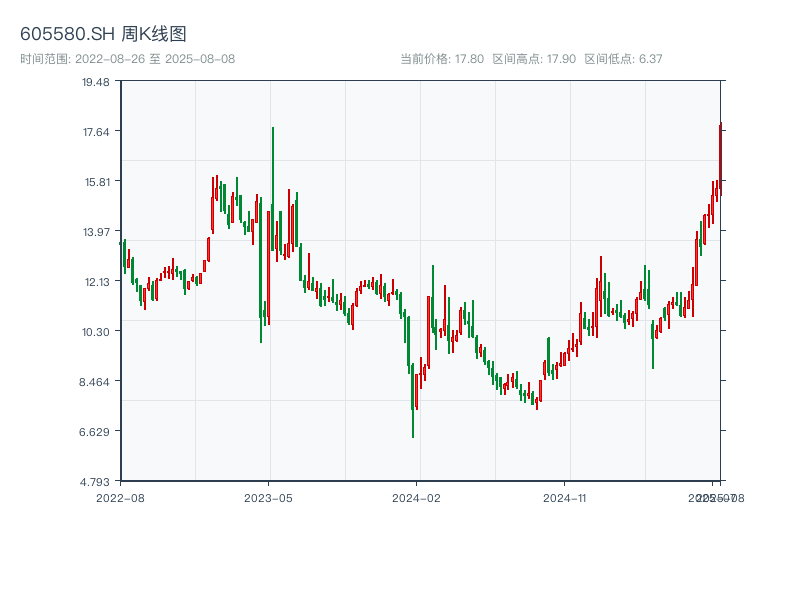Click the 当前价格: 17.80 label
The width and height of the screenshot is (800, 600).
click(442, 59)
